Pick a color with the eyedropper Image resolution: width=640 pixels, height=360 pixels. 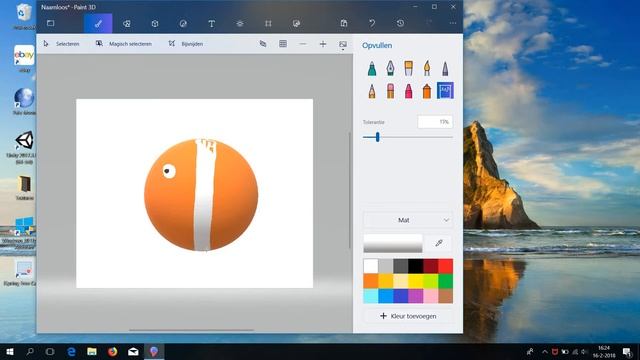[439, 243]
